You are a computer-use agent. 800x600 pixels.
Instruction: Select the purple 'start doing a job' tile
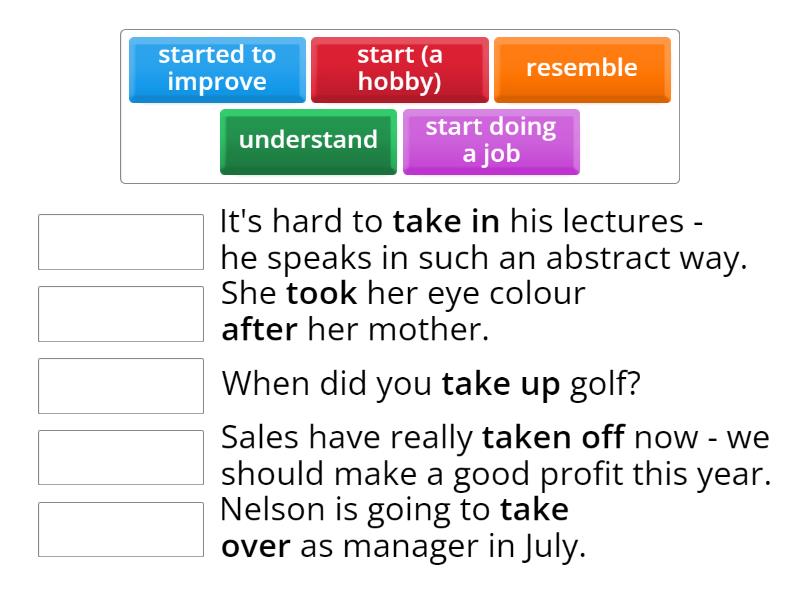[491, 140]
